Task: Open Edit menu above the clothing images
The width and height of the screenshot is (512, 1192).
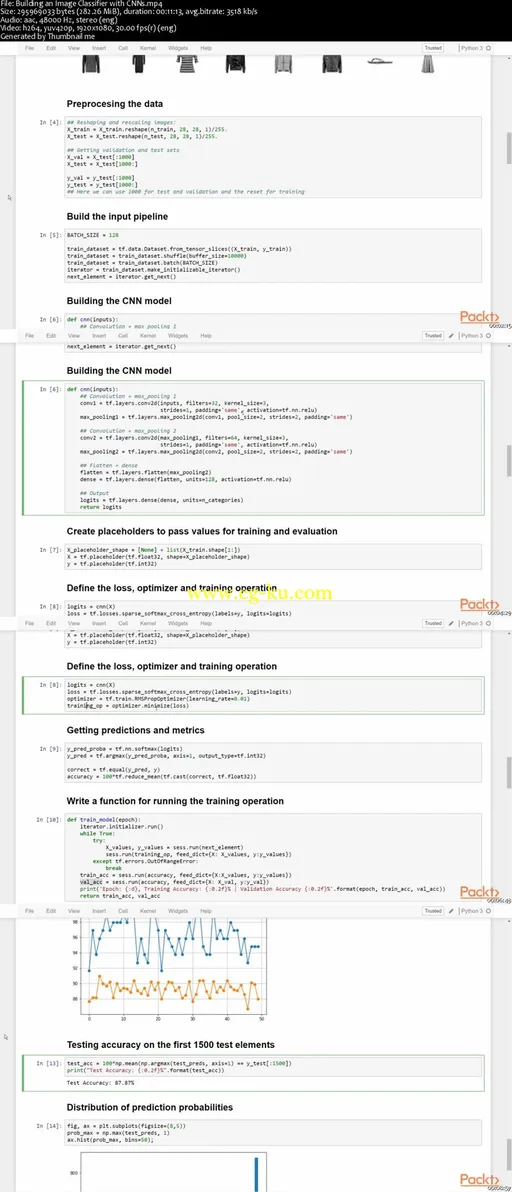Action: coord(51,48)
